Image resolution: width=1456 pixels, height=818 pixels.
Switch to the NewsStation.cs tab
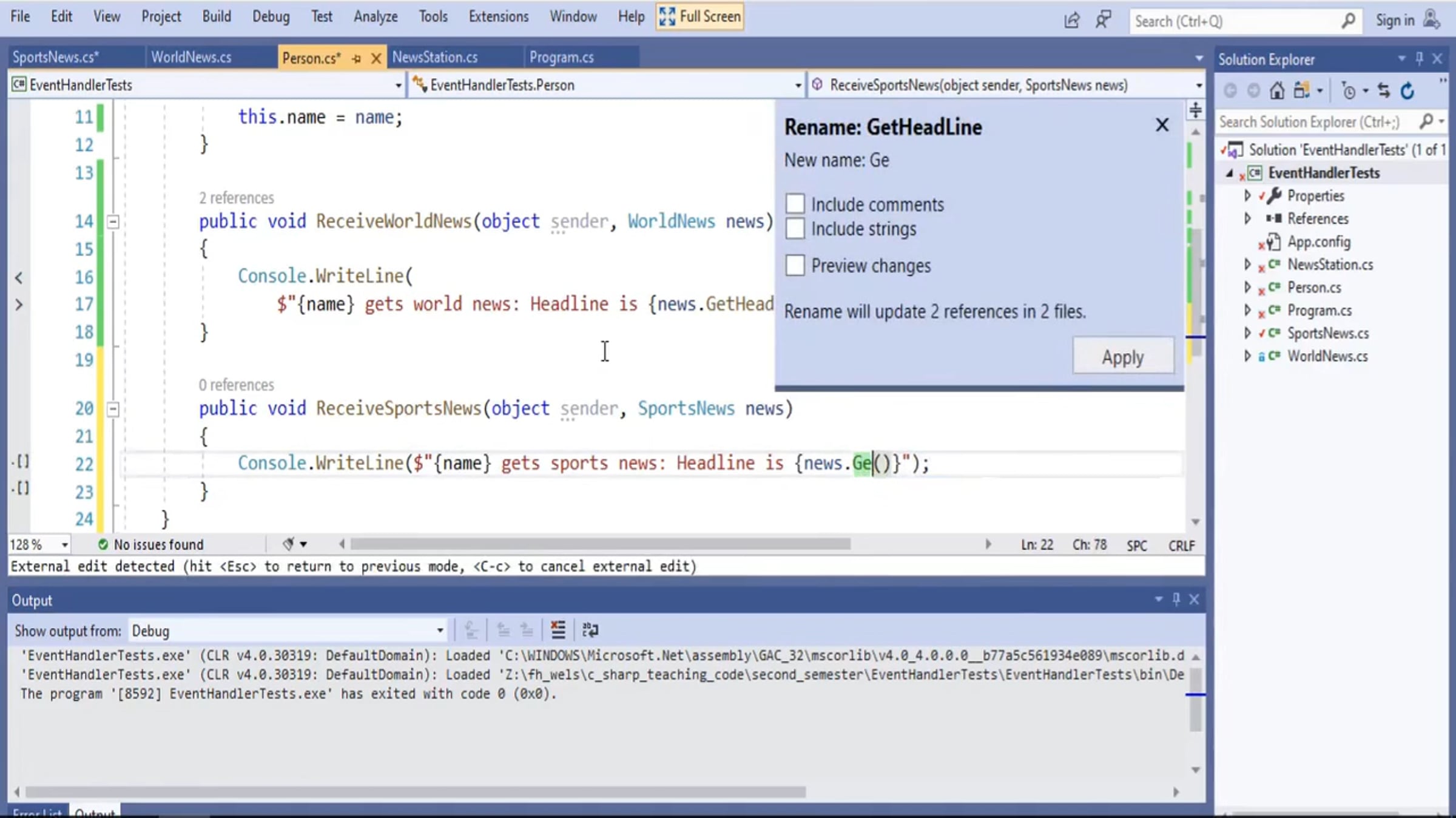[434, 57]
